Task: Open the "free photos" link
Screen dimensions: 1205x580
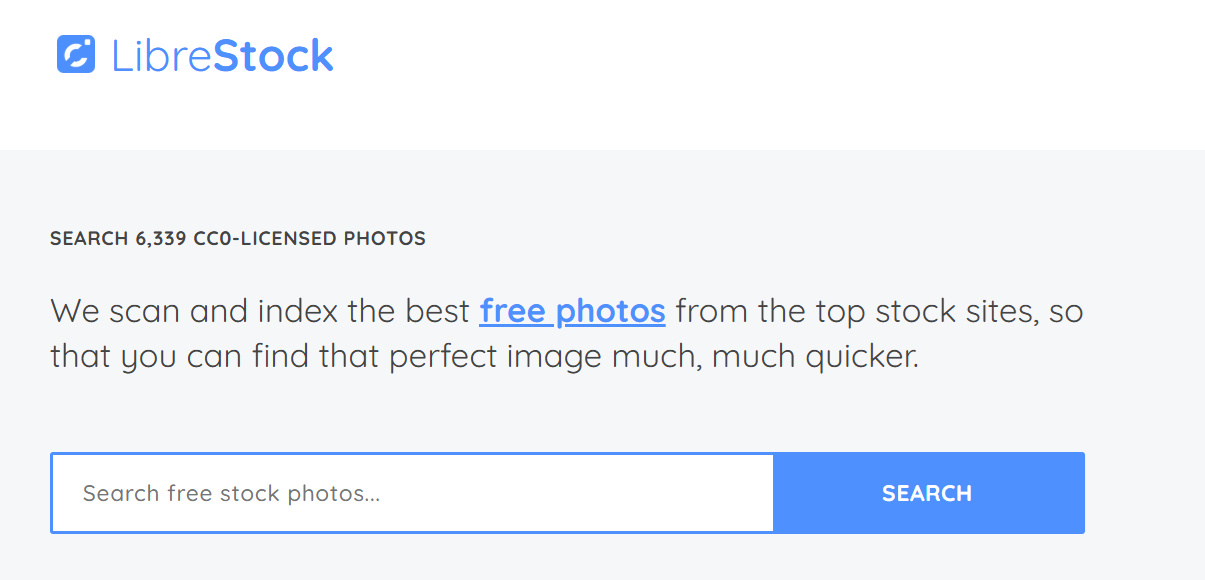Action: [x=572, y=311]
